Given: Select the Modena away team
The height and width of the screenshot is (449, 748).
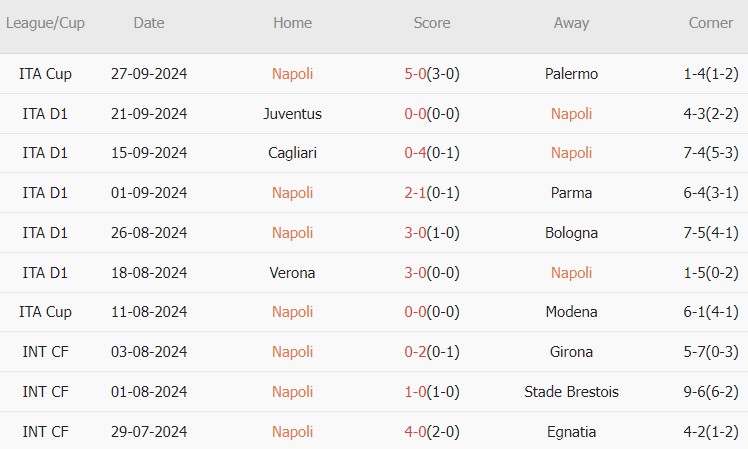Looking at the screenshot, I should click(x=572, y=312).
